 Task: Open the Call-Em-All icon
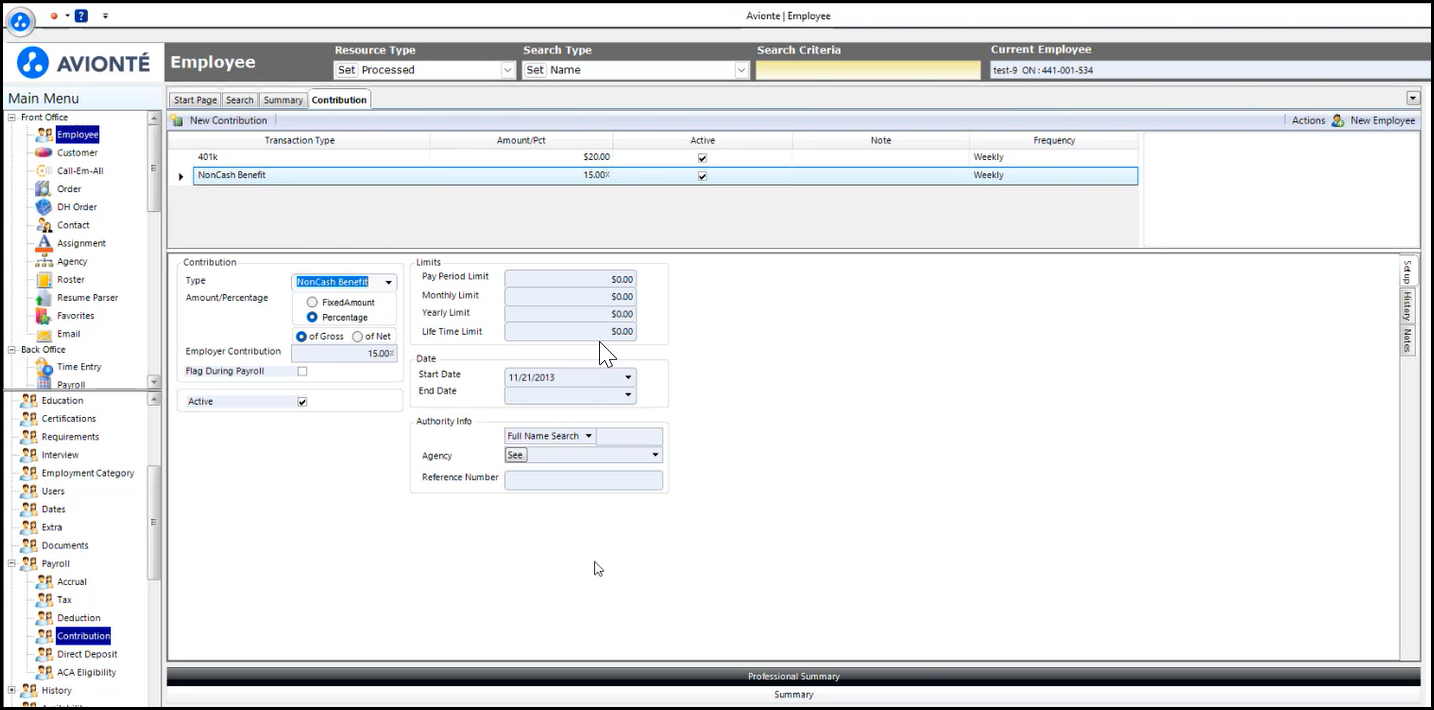pos(44,170)
